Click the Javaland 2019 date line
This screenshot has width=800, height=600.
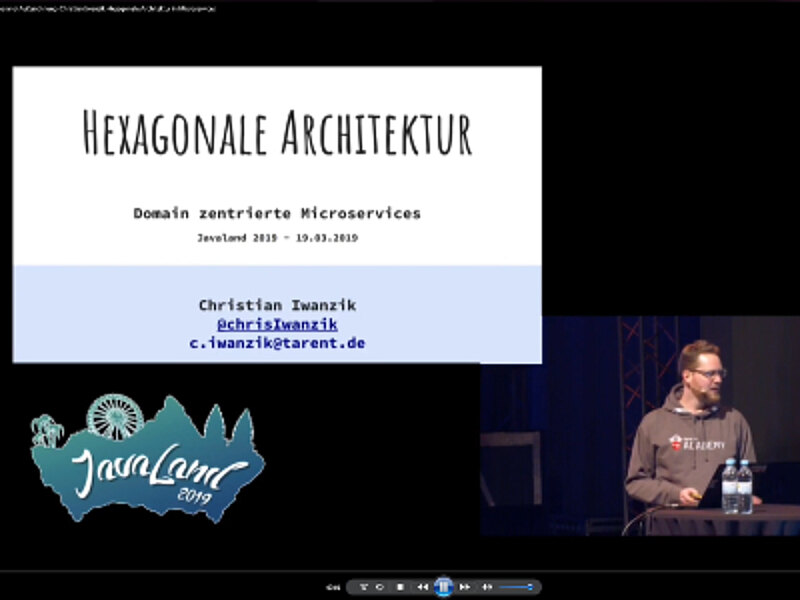click(277, 238)
